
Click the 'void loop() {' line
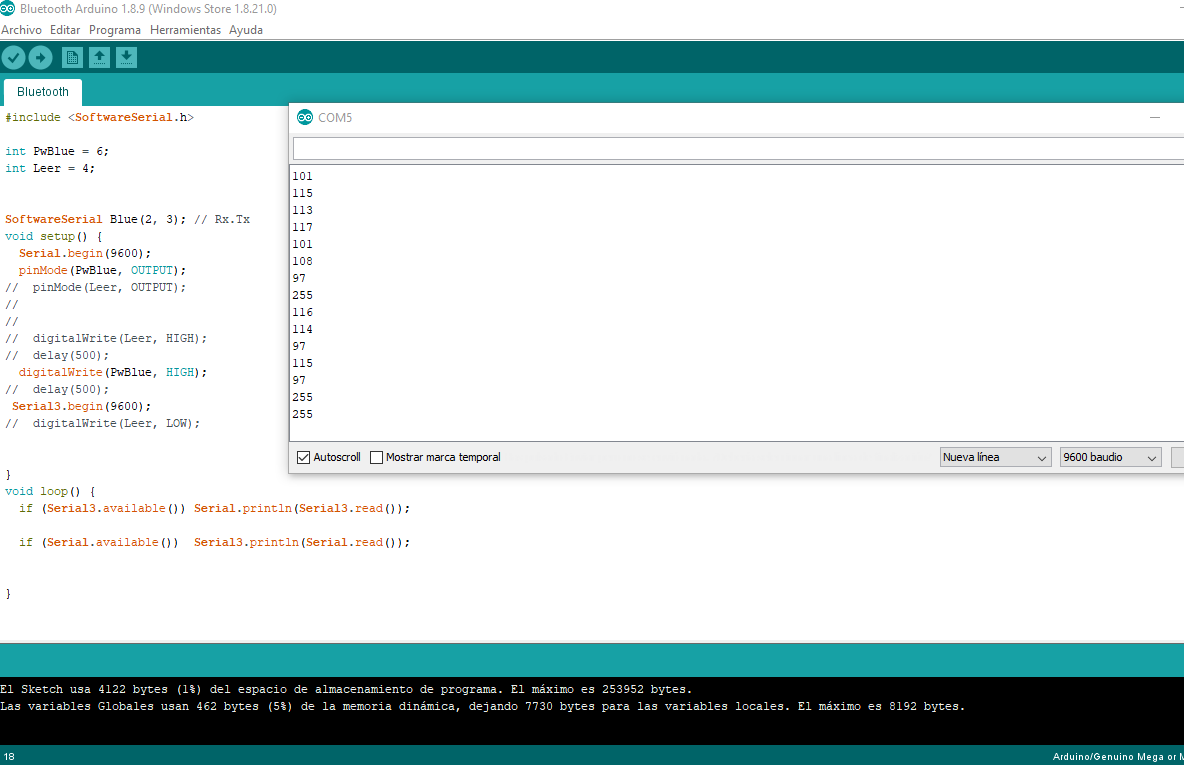coord(50,492)
